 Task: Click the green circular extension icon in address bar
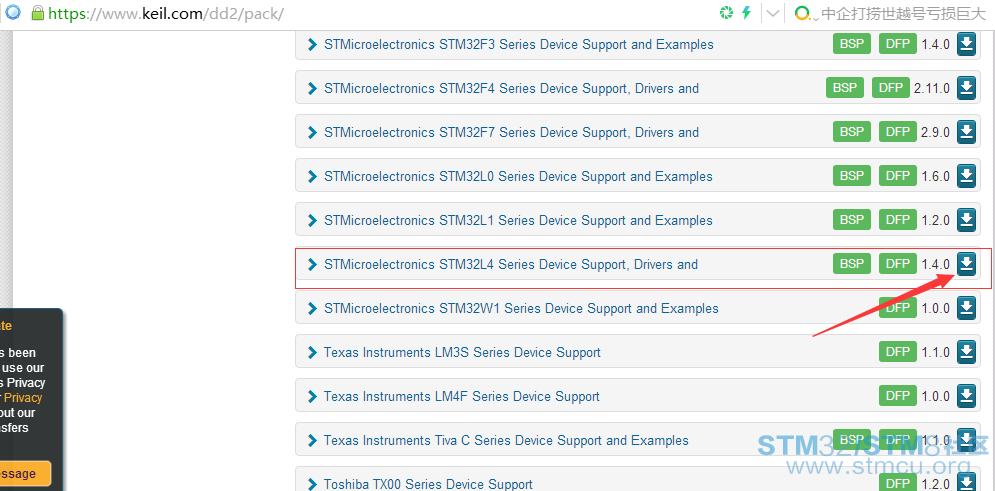pyautogui.click(x=726, y=13)
